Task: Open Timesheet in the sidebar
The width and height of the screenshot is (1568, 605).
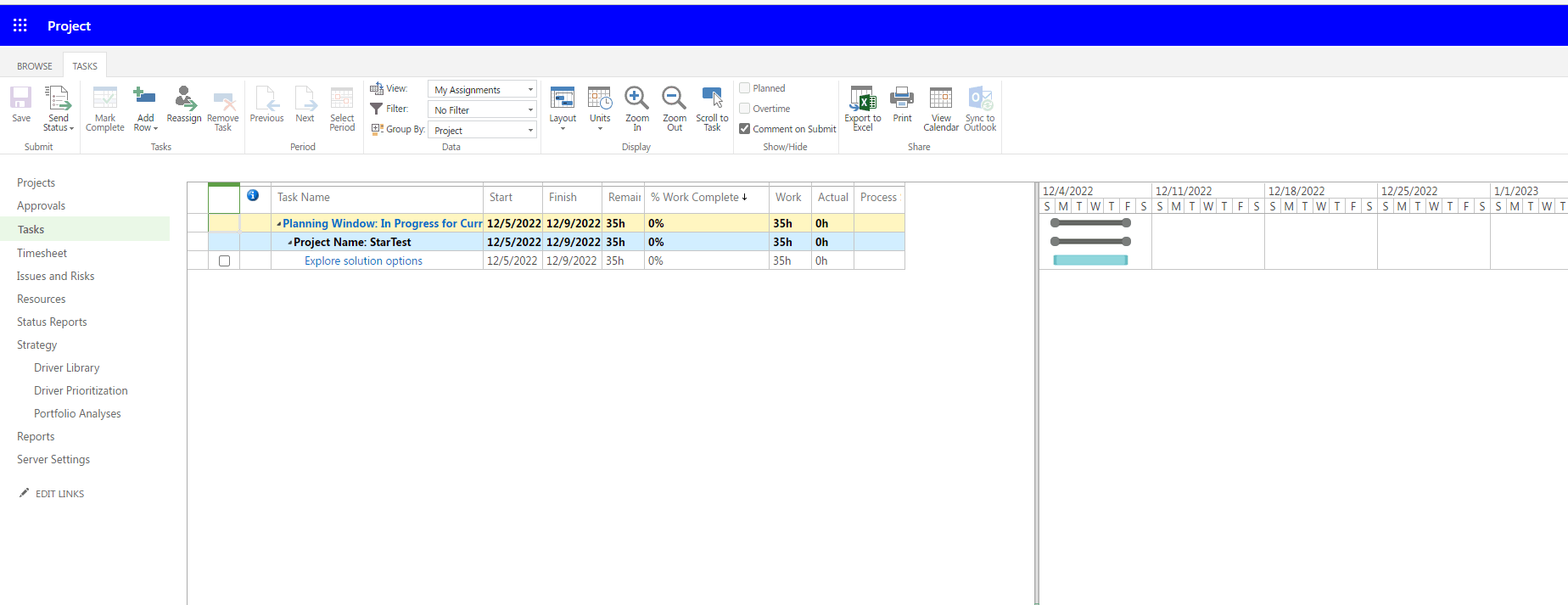Action: tap(42, 253)
